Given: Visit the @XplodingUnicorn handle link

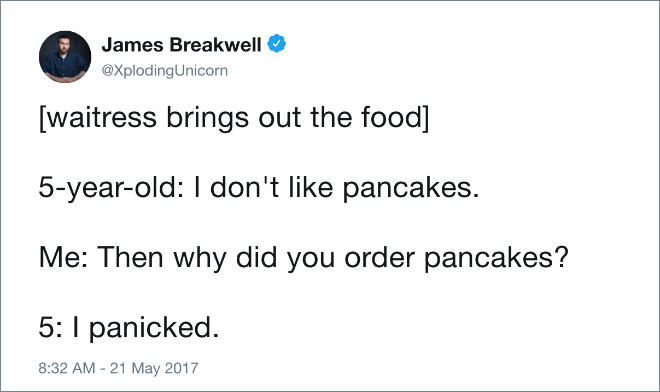Looking at the screenshot, I should tap(165, 71).
